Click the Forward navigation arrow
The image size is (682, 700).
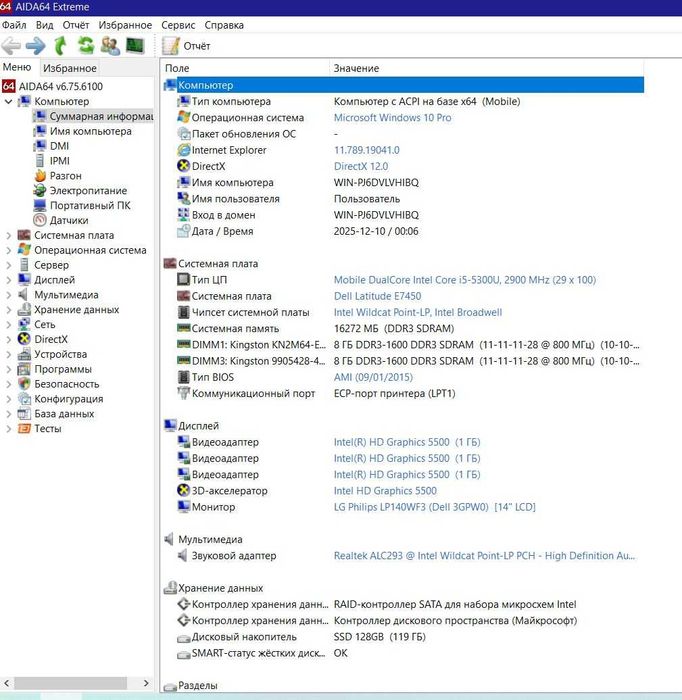35,46
